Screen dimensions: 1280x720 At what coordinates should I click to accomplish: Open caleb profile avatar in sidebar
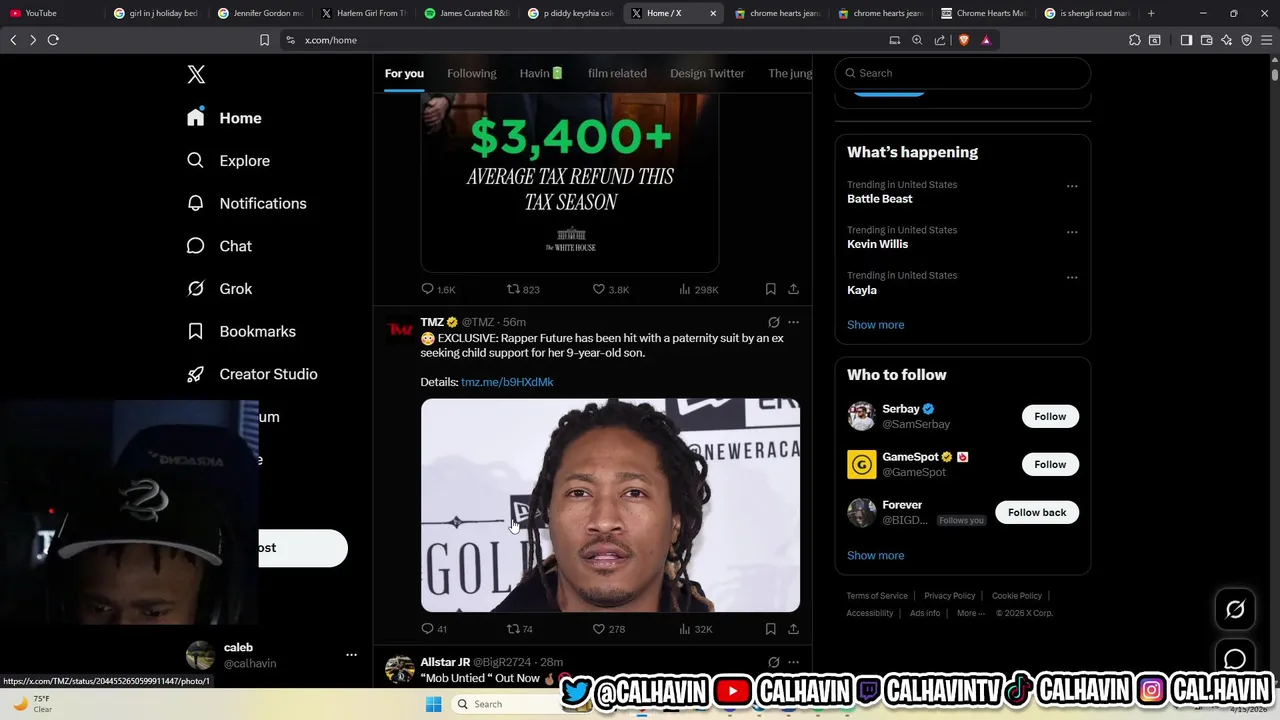coord(200,655)
